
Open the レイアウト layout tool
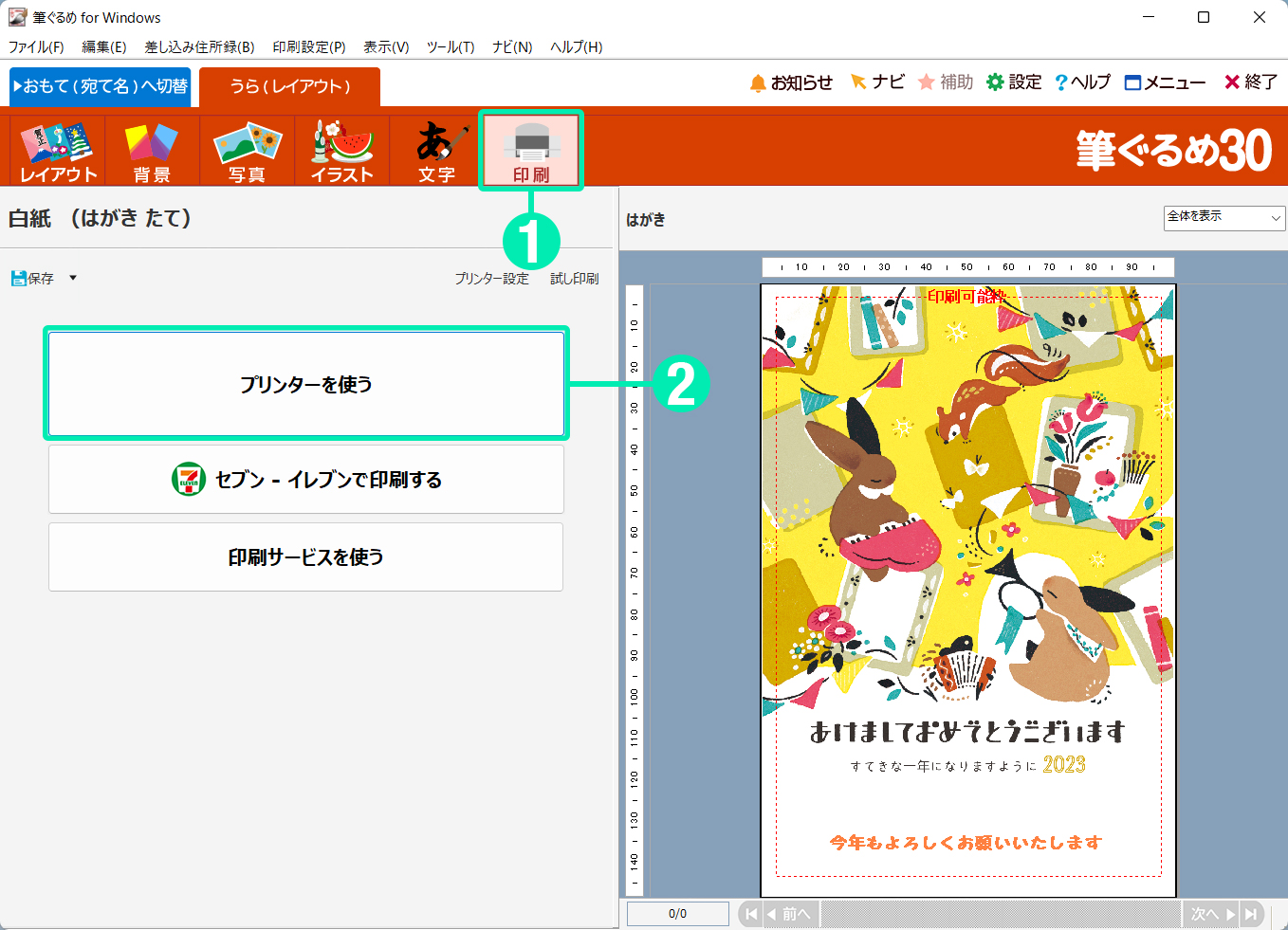[x=58, y=151]
